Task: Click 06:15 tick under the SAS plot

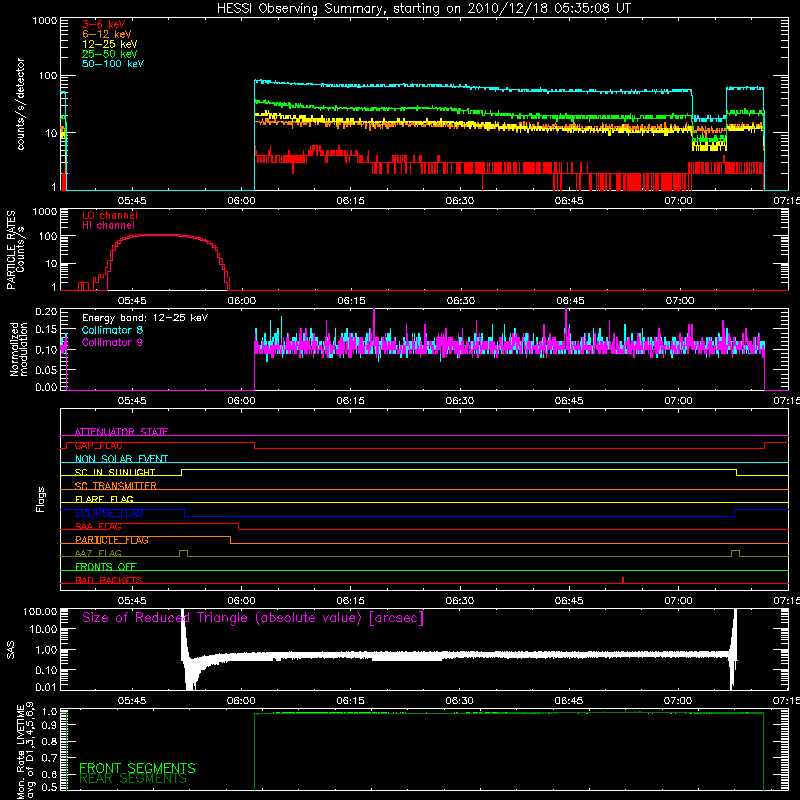Action: (x=351, y=701)
